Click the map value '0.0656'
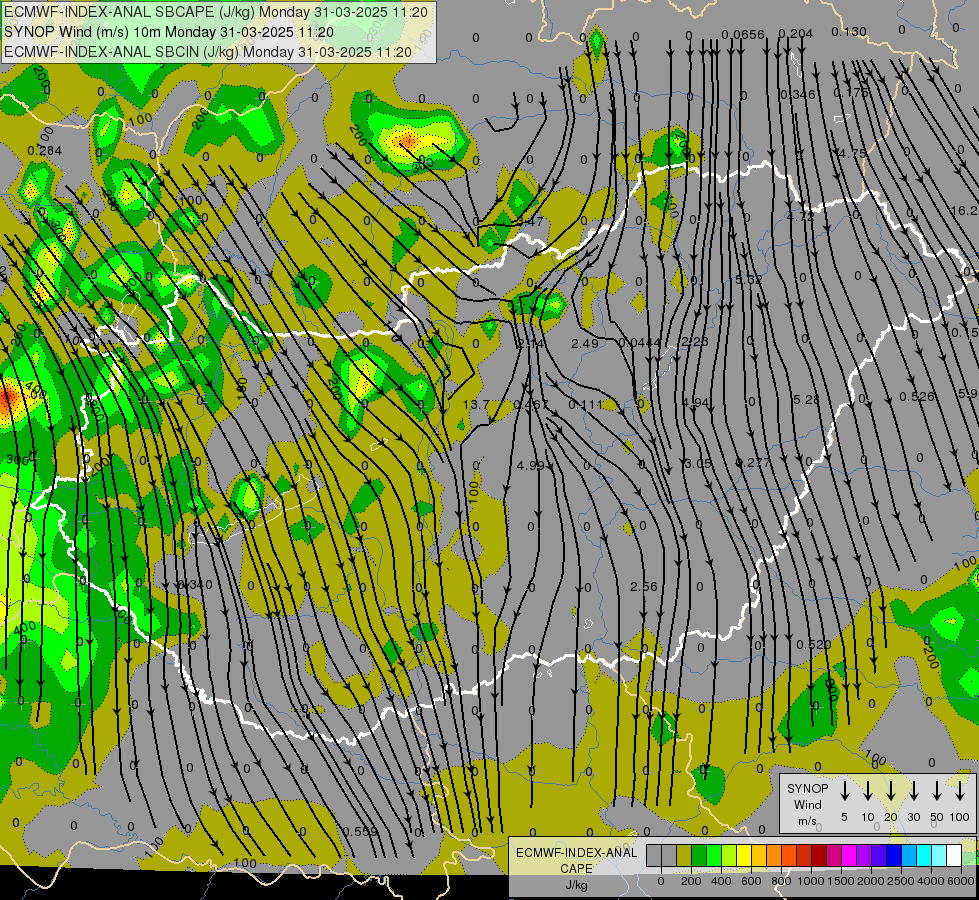 point(743,34)
